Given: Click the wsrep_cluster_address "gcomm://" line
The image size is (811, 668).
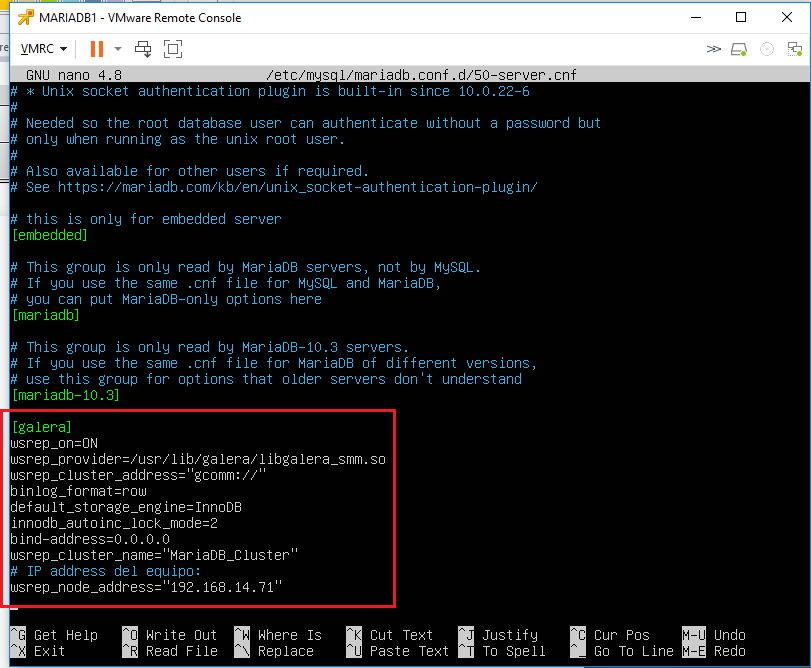Looking at the screenshot, I should 138,475.
